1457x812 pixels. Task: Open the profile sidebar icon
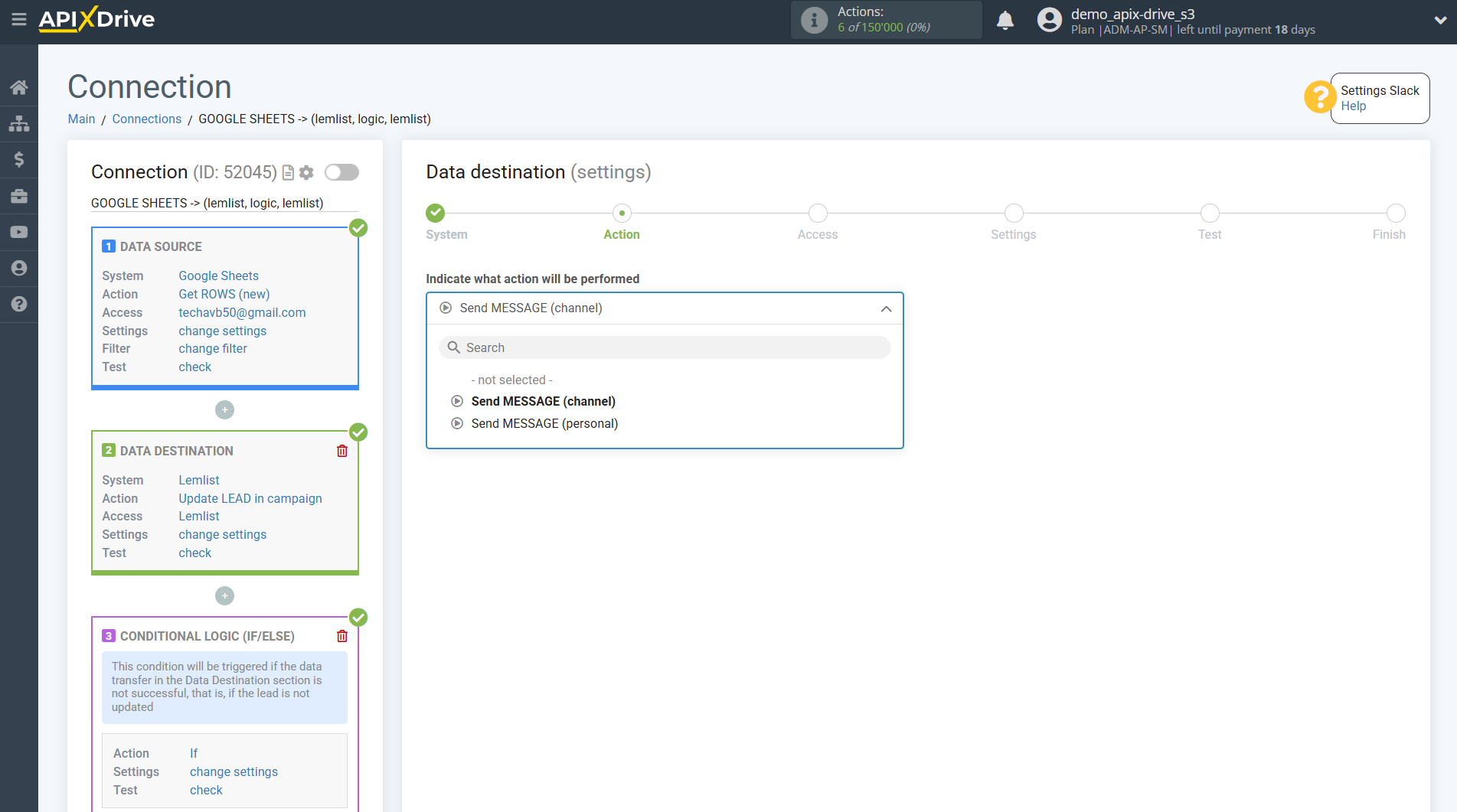tap(19, 268)
